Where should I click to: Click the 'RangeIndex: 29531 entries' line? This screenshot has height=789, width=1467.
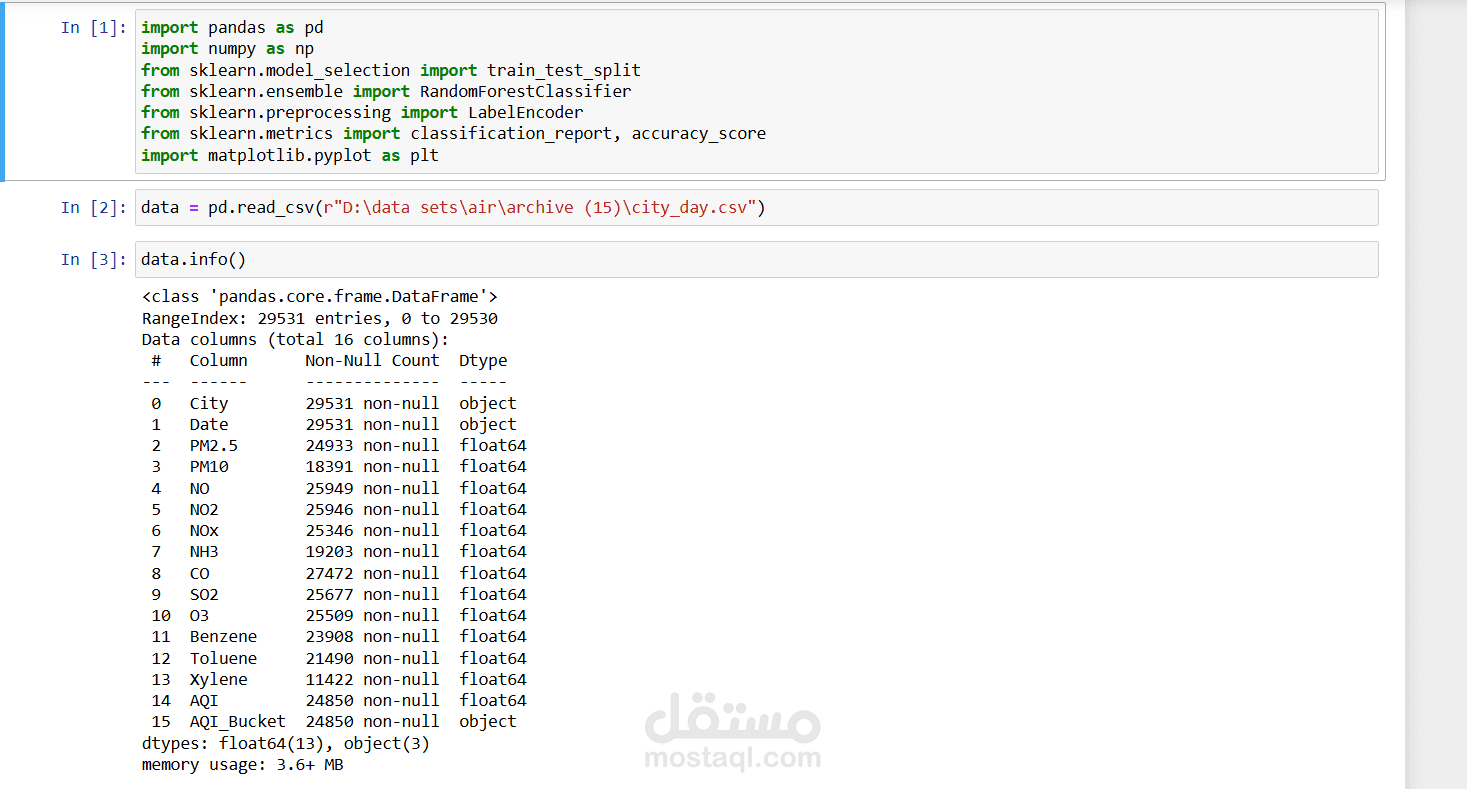[320, 319]
